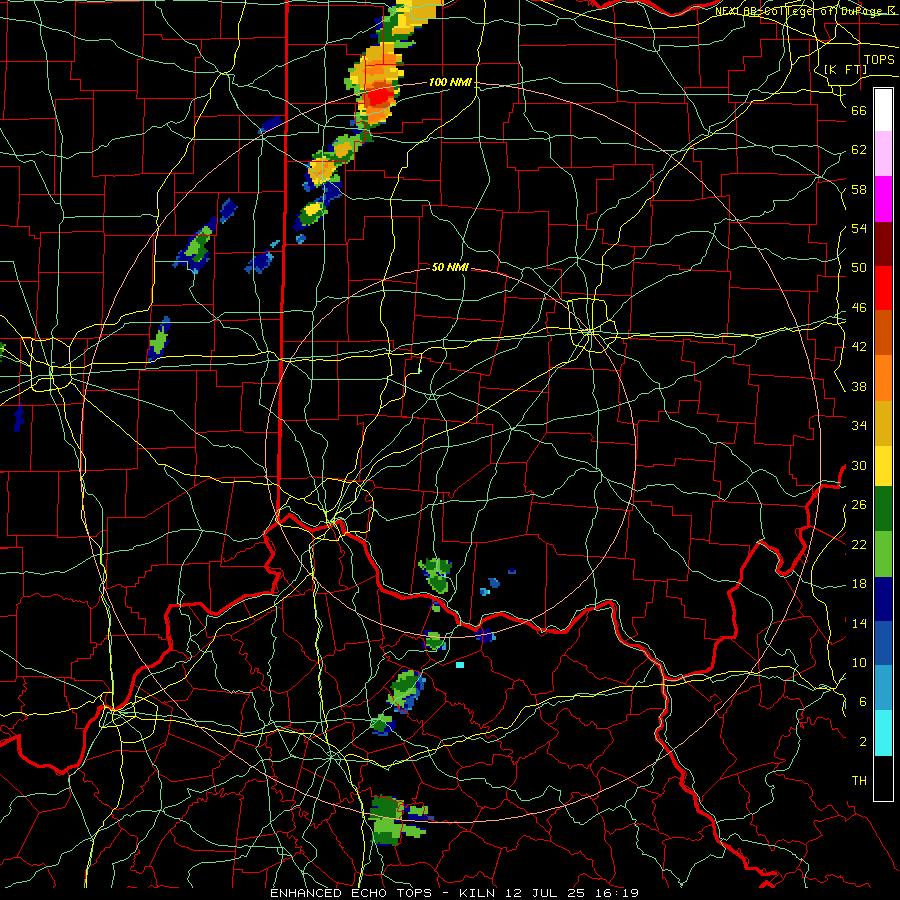
Task: Select the white swatch in the legend
Action: click(883, 110)
